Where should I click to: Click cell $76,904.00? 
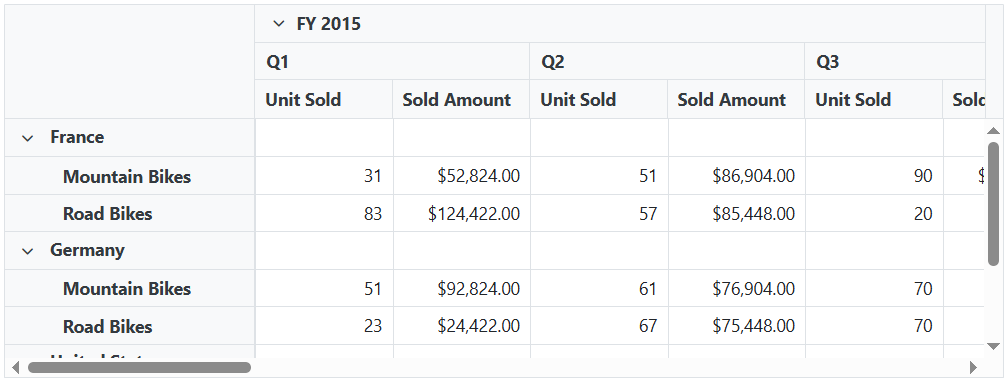pyautogui.click(x=736, y=288)
